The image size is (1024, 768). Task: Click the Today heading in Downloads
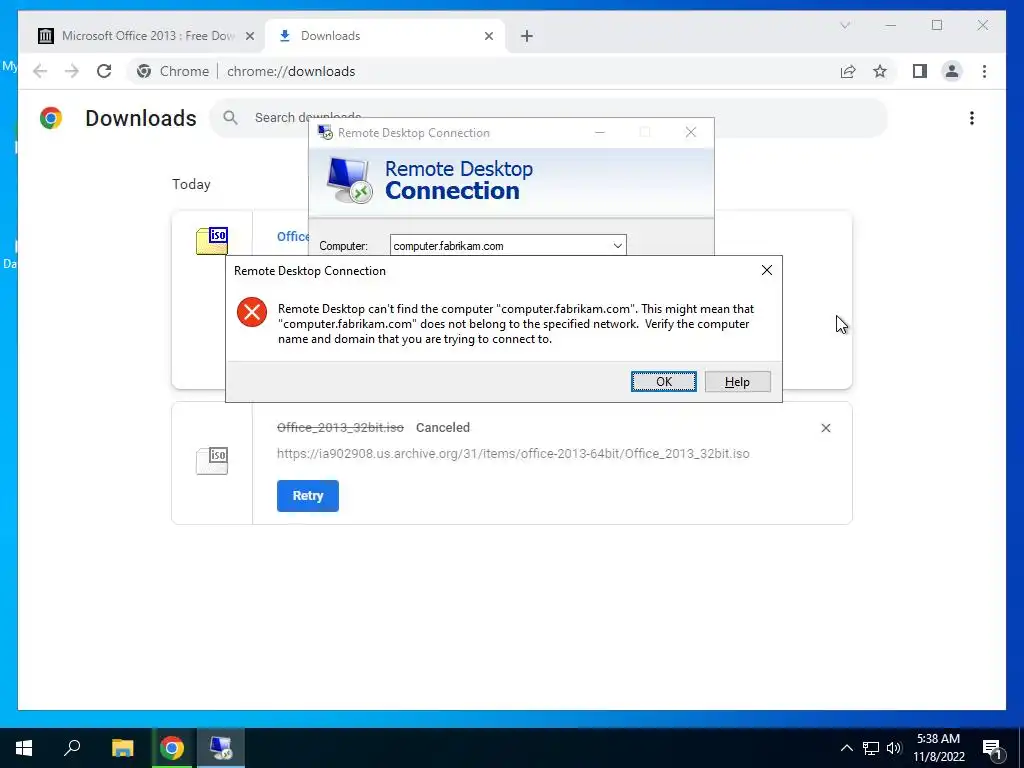point(191,184)
